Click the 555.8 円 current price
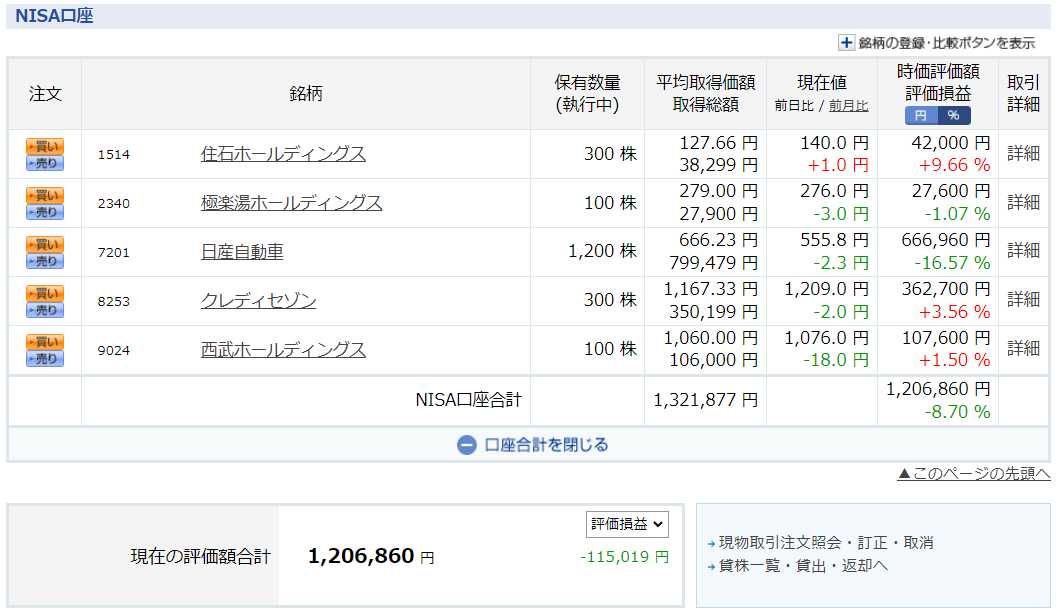This screenshot has height=613, width=1059. point(834,240)
